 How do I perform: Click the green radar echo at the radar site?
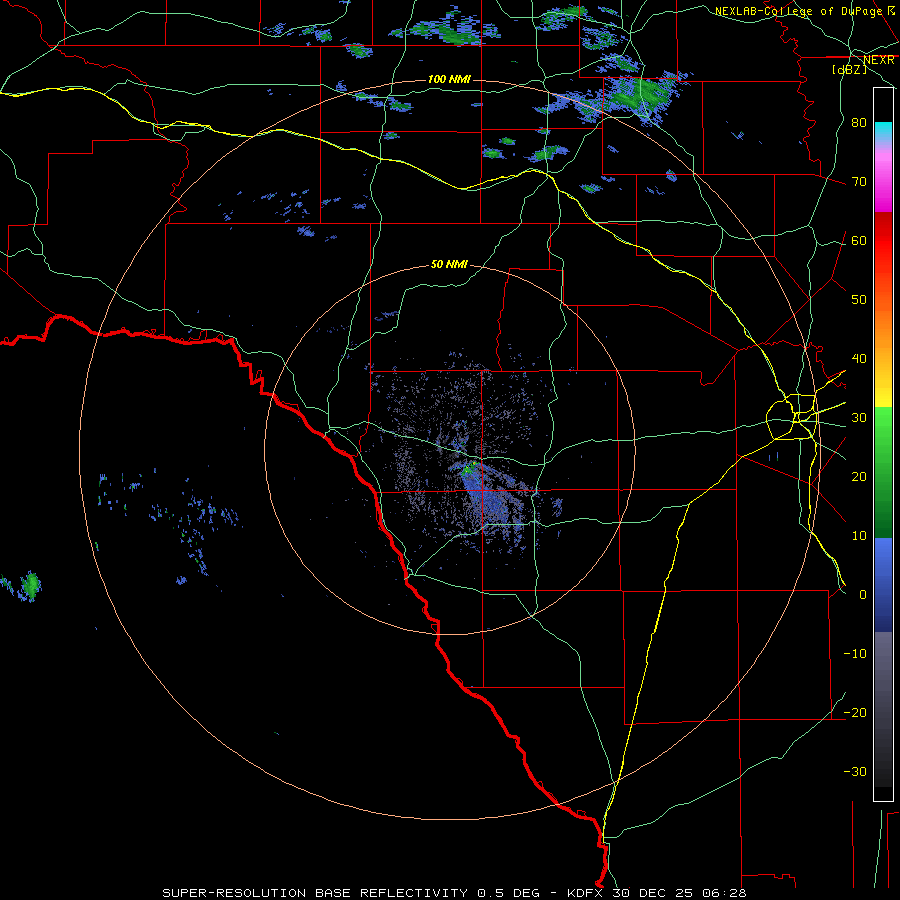[x=471, y=468]
